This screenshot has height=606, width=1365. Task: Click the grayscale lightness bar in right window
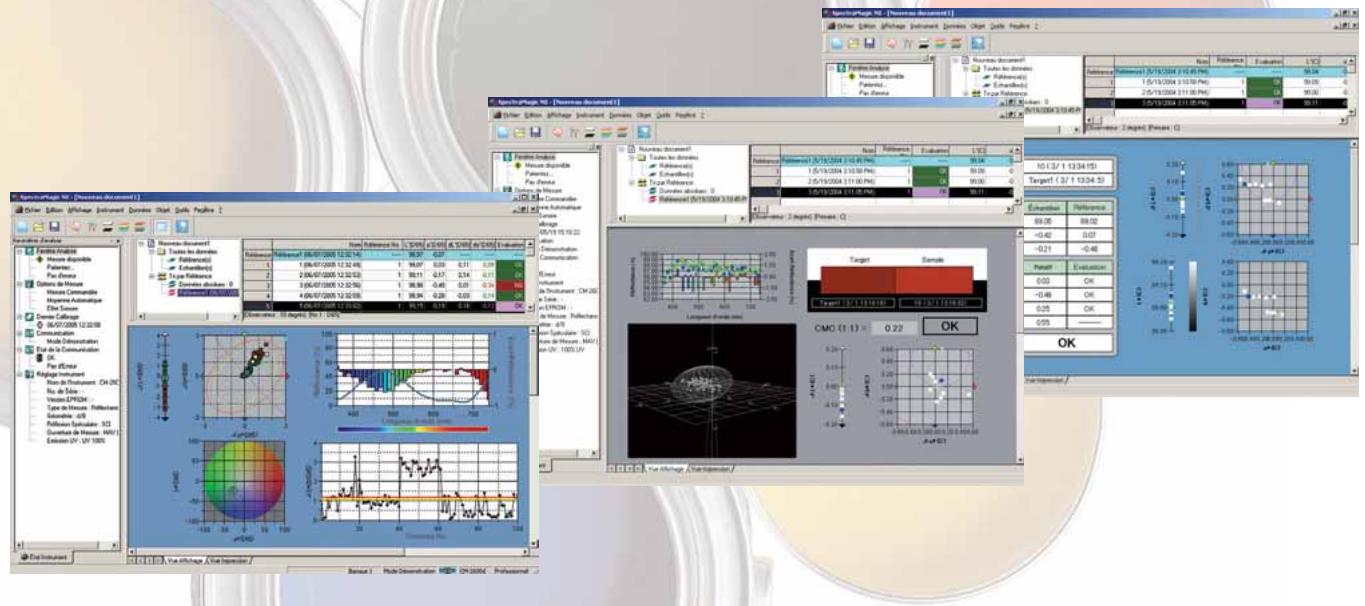click(1191, 298)
